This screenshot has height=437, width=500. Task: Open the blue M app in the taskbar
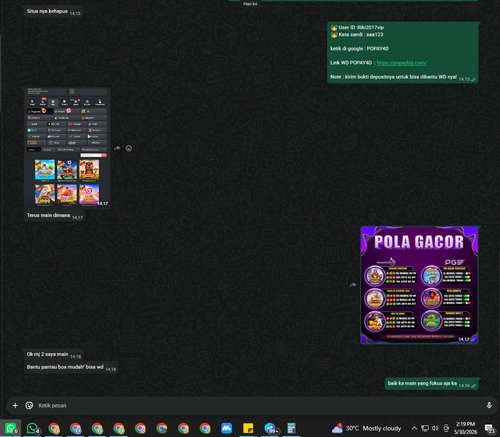click(x=226, y=428)
